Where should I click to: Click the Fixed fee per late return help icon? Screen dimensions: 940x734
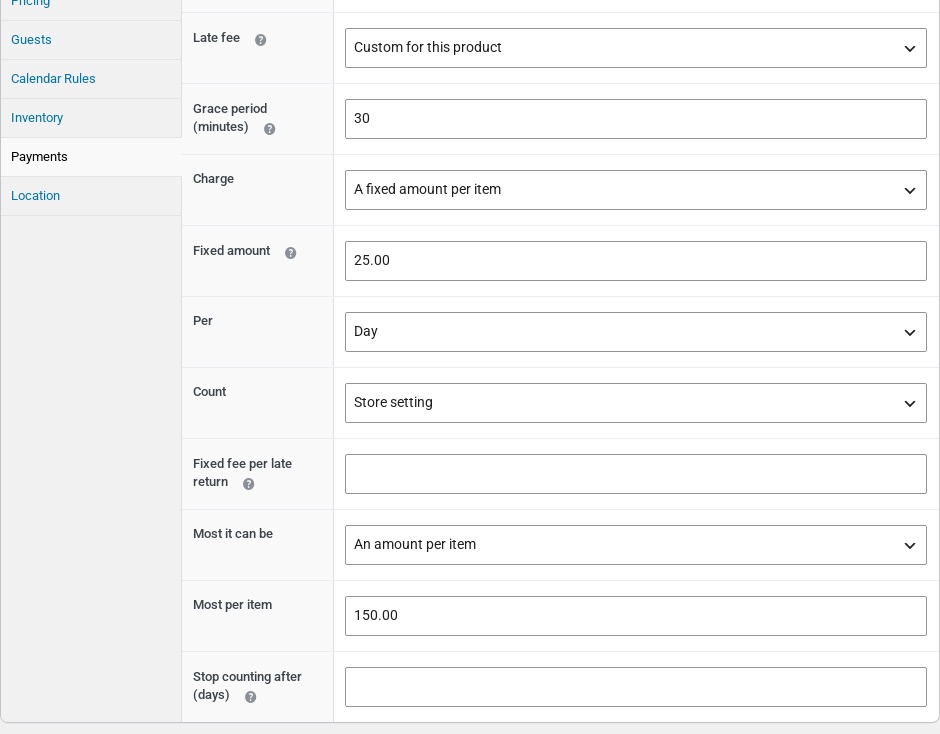(x=248, y=483)
